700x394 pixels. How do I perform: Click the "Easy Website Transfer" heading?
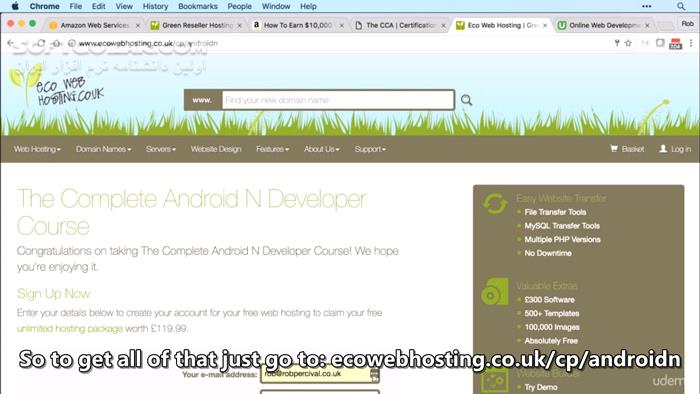[x=561, y=199]
